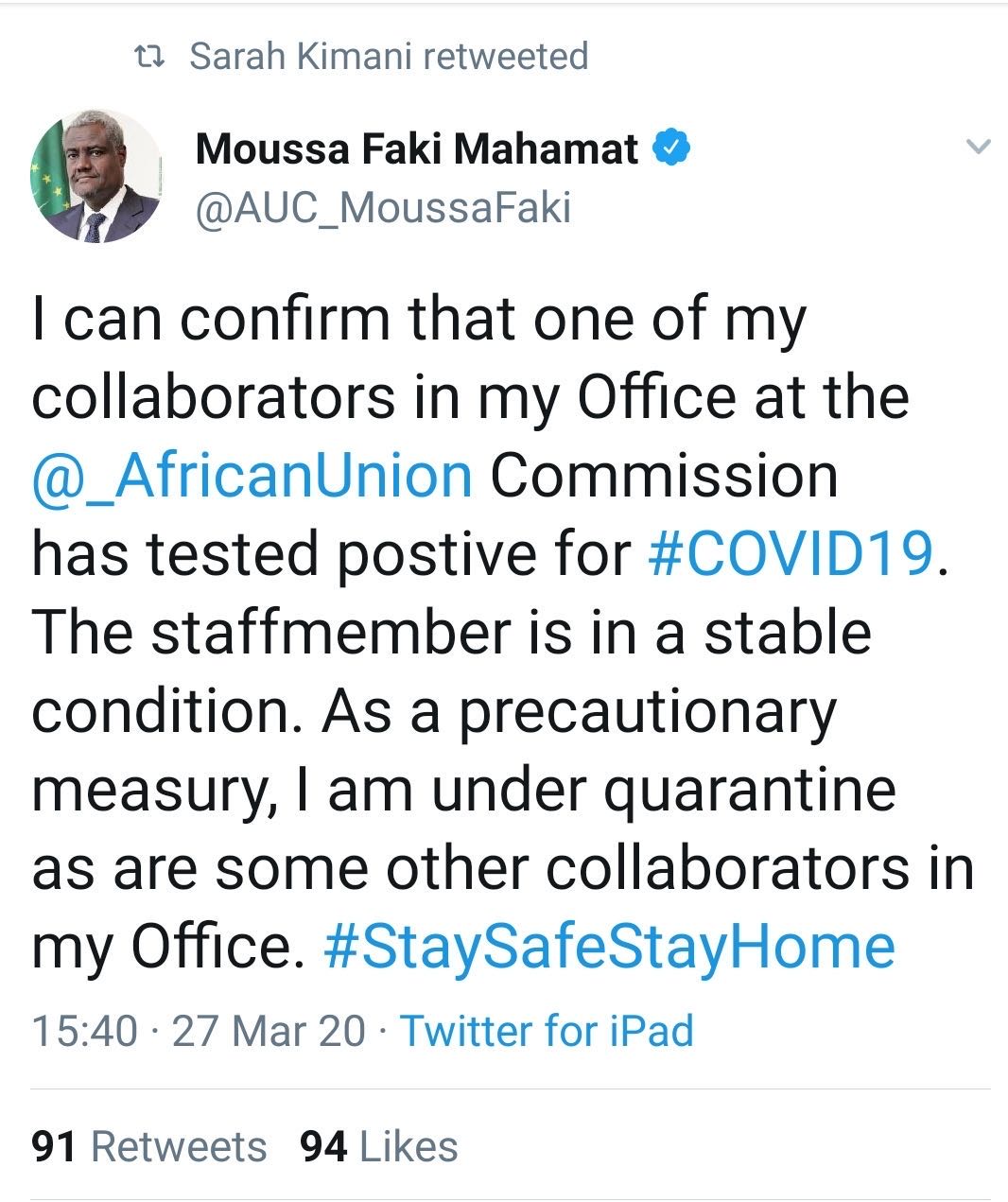The image size is (1008, 1202).
Task: Click the word 'Commission' in the tweet
Action: pos(664,475)
